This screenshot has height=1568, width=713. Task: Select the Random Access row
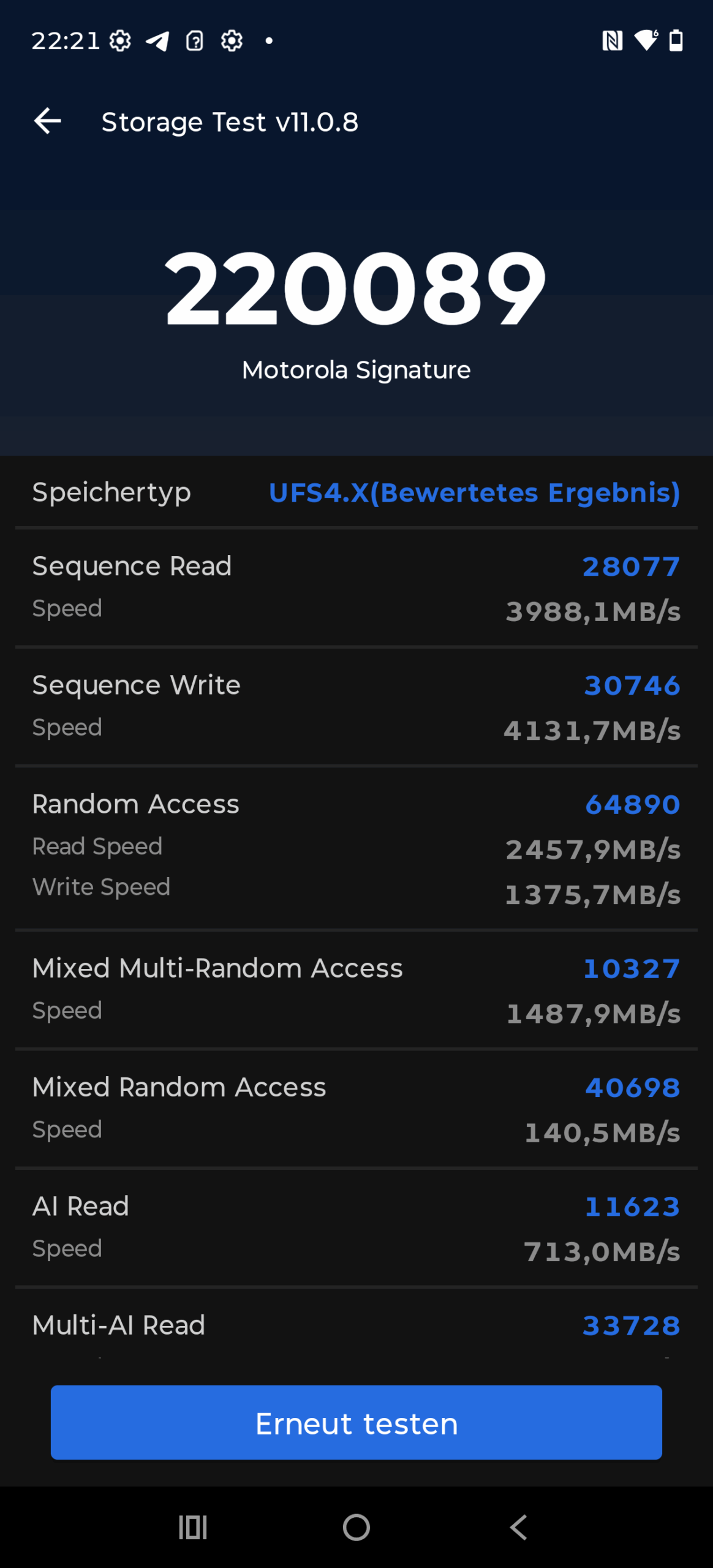[x=356, y=848]
